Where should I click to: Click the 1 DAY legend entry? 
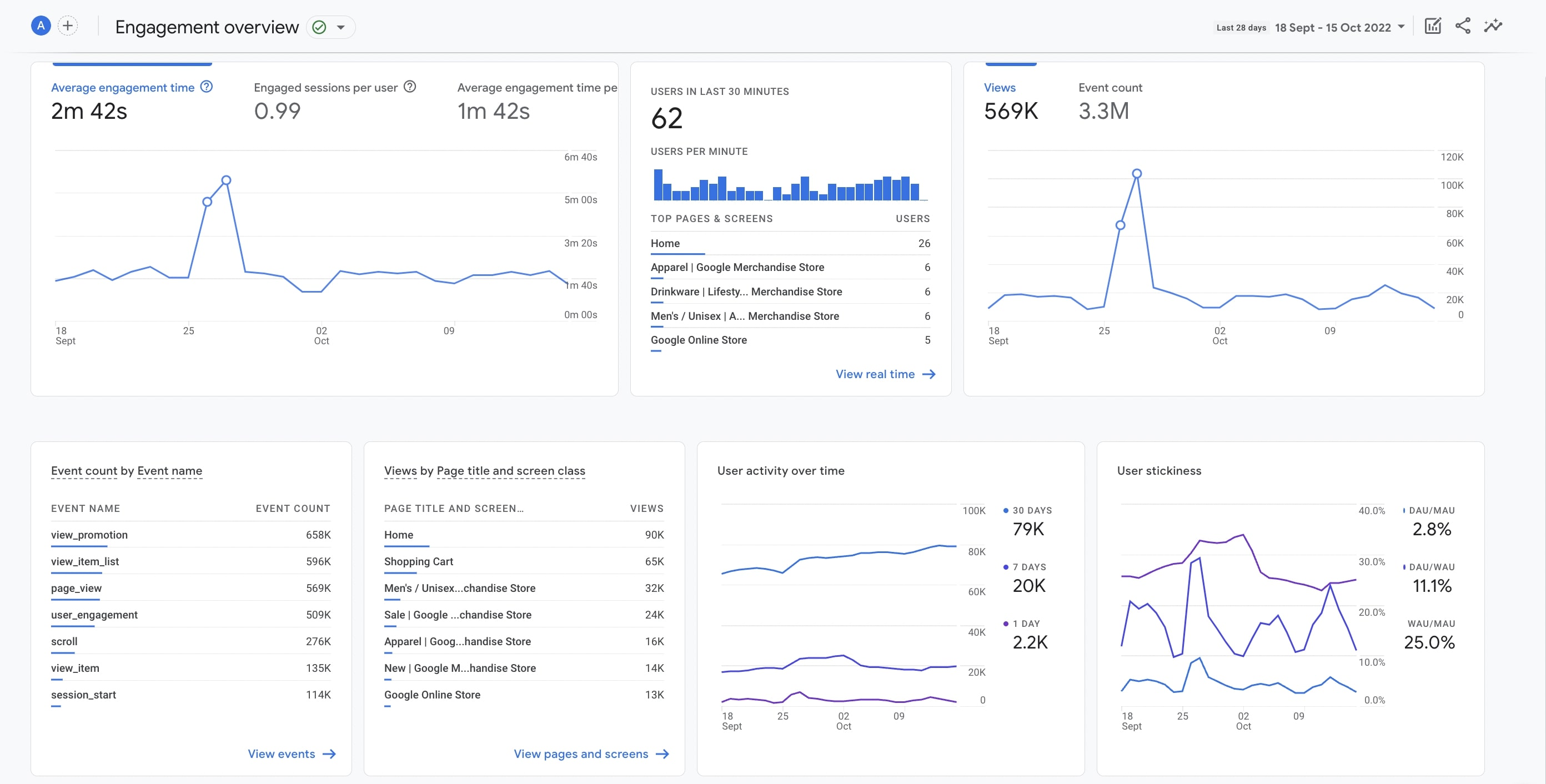tap(1026, 634)
